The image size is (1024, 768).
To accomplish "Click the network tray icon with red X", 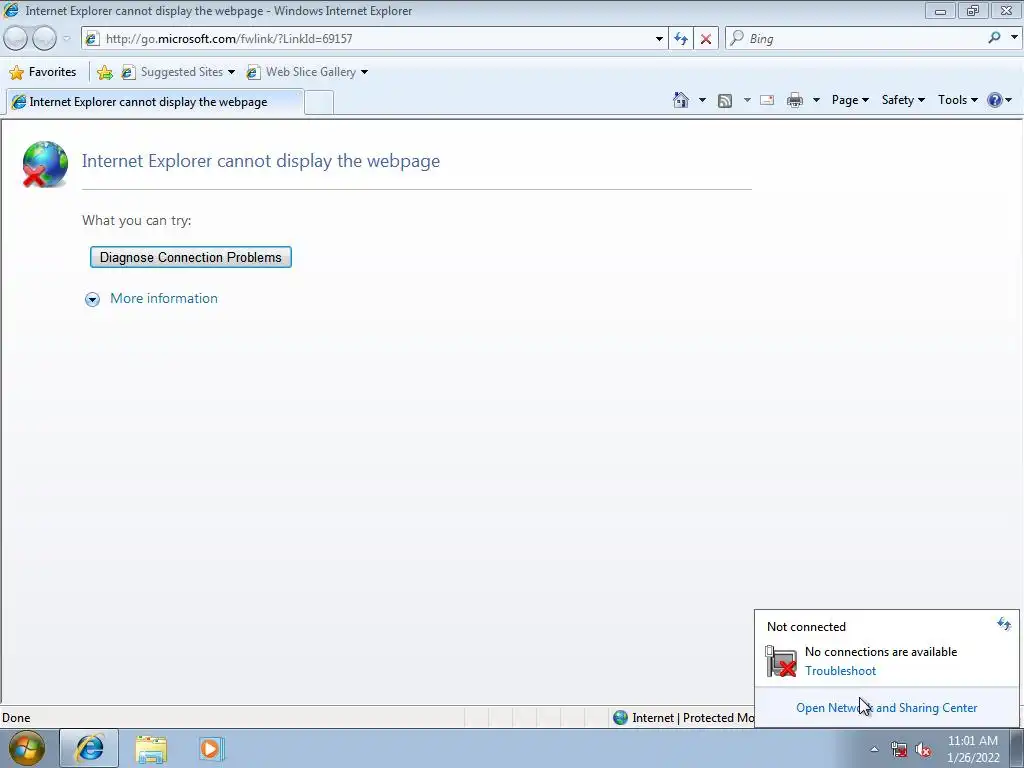I will (899, 749).
